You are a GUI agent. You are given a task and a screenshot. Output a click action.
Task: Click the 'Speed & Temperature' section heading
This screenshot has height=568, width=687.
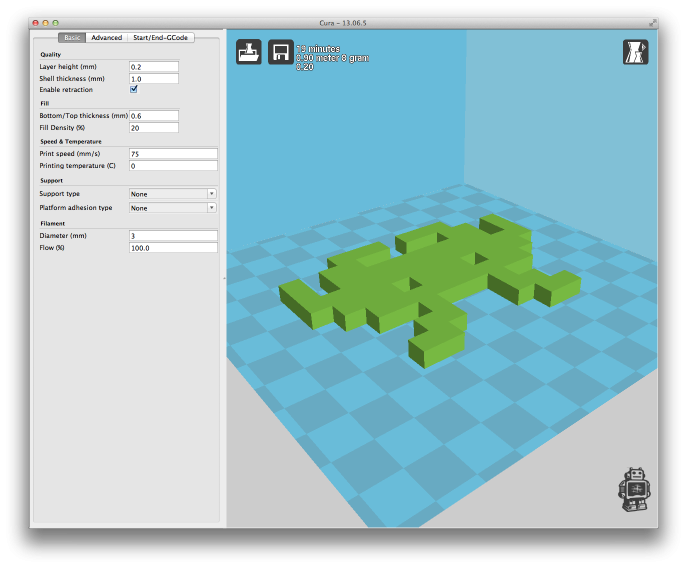[x=71, y=142]
